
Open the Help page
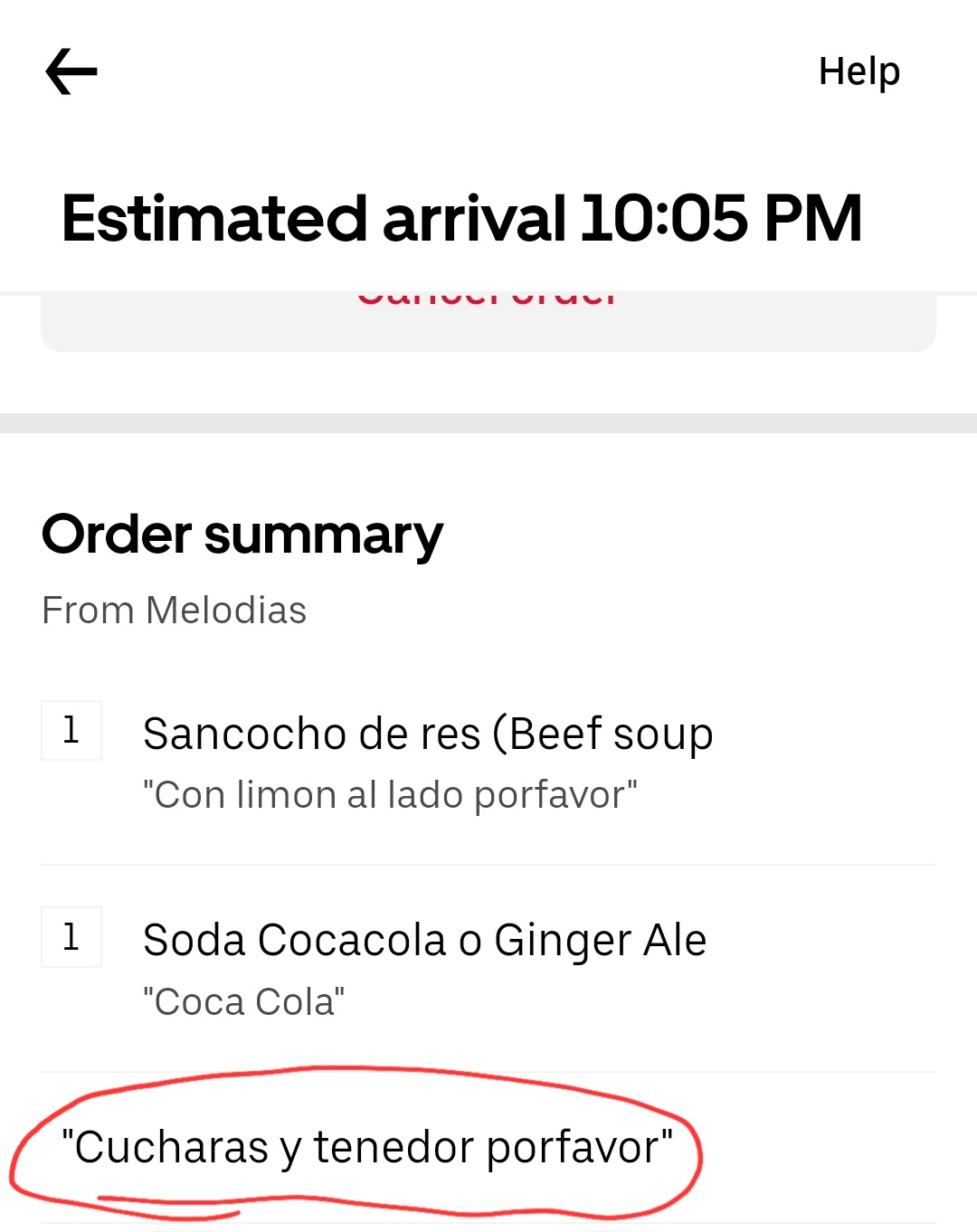coord(858,71)
